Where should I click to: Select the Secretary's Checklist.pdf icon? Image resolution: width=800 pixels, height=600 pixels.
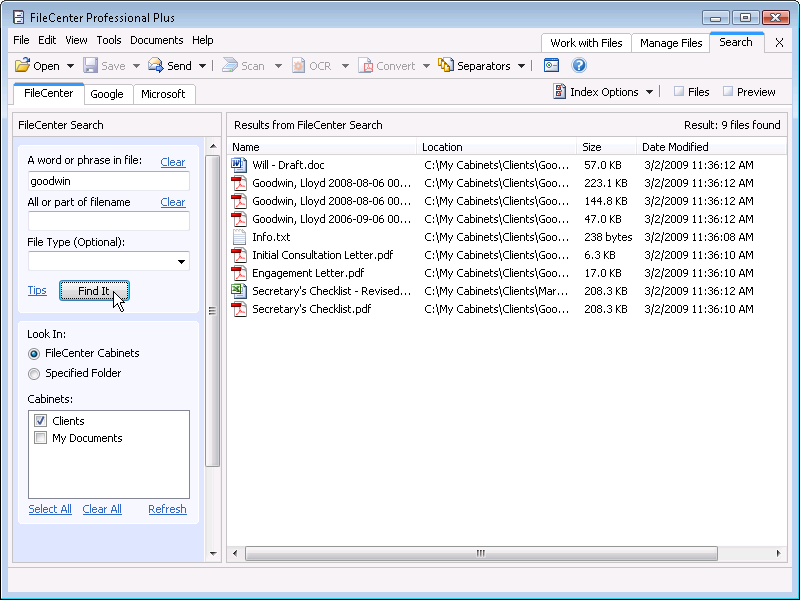coord(239,309)
